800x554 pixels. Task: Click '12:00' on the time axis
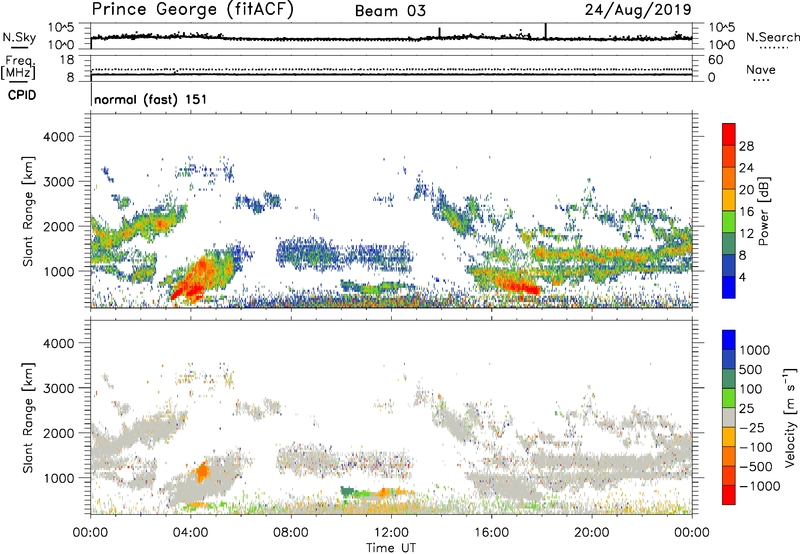pos(391,533)
